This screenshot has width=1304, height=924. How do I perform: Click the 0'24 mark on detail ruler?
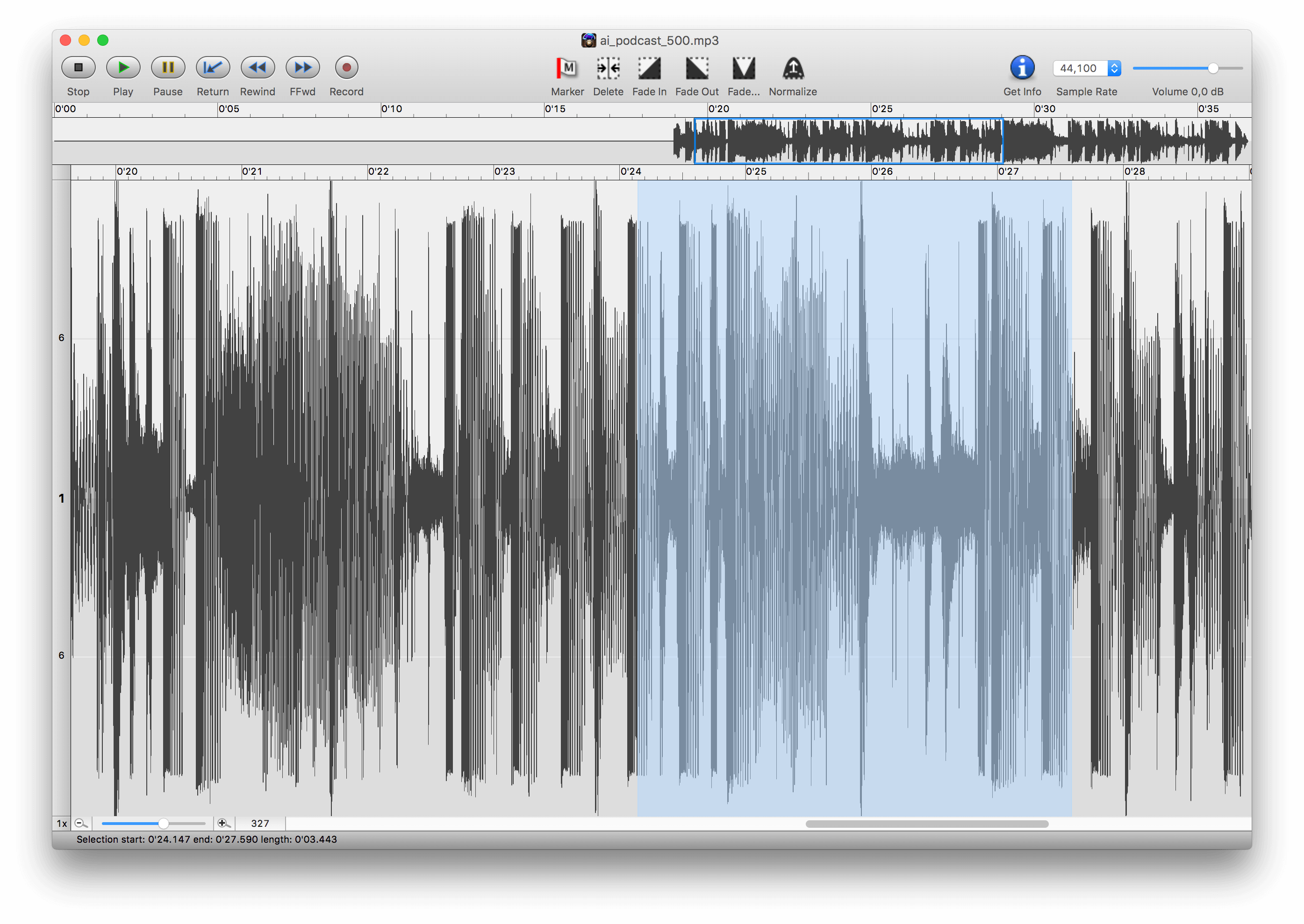click(x=631, y=171)
